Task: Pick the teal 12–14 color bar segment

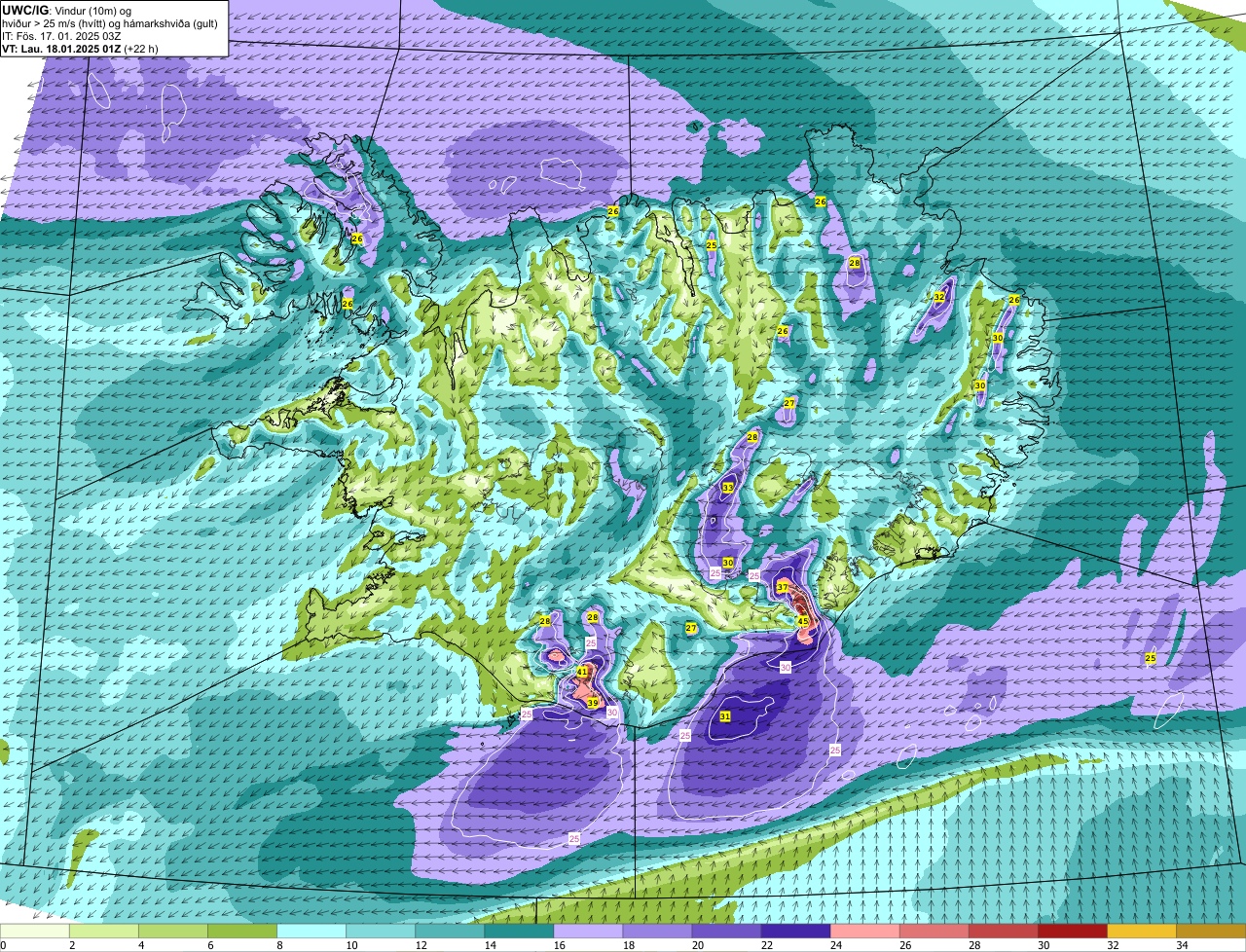Action: (450, 931)
